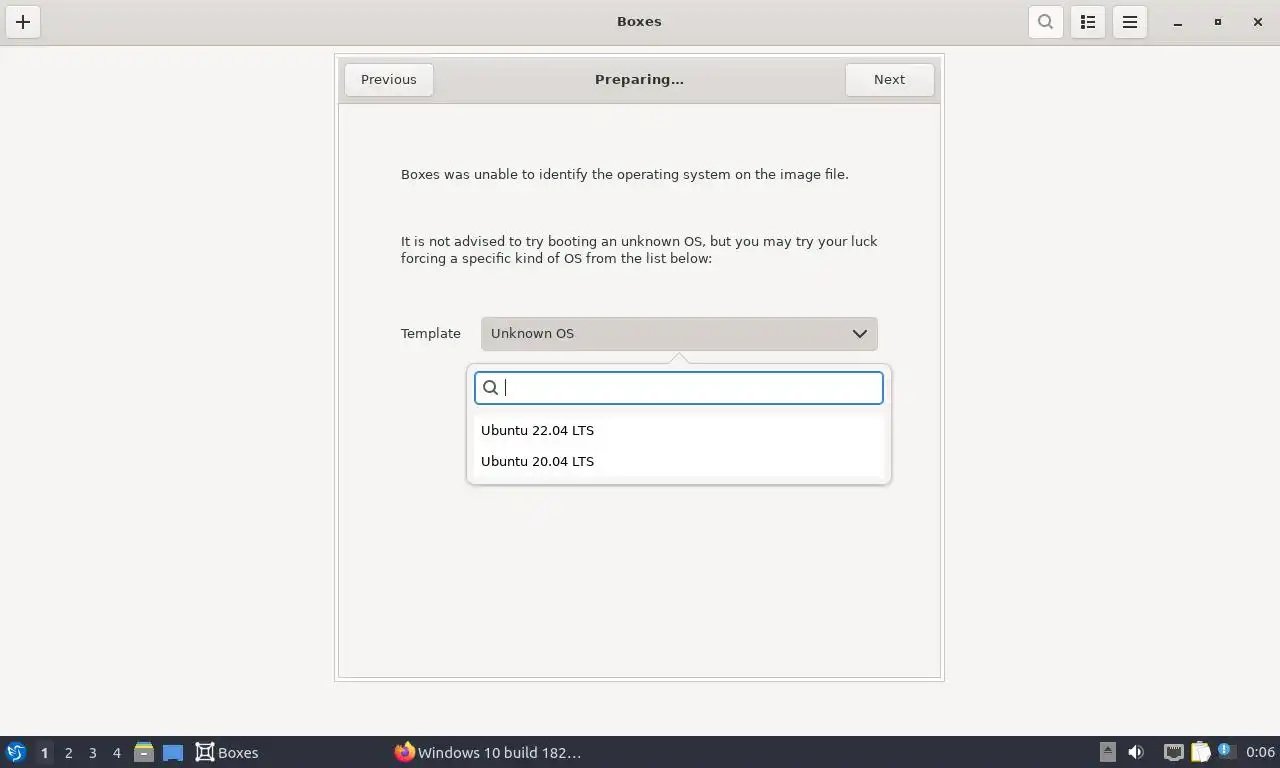Image resolution: width=1280 pixels, height=768 pixels.
Task: Minimize the Boxes window
Action: click(1178, 22)
